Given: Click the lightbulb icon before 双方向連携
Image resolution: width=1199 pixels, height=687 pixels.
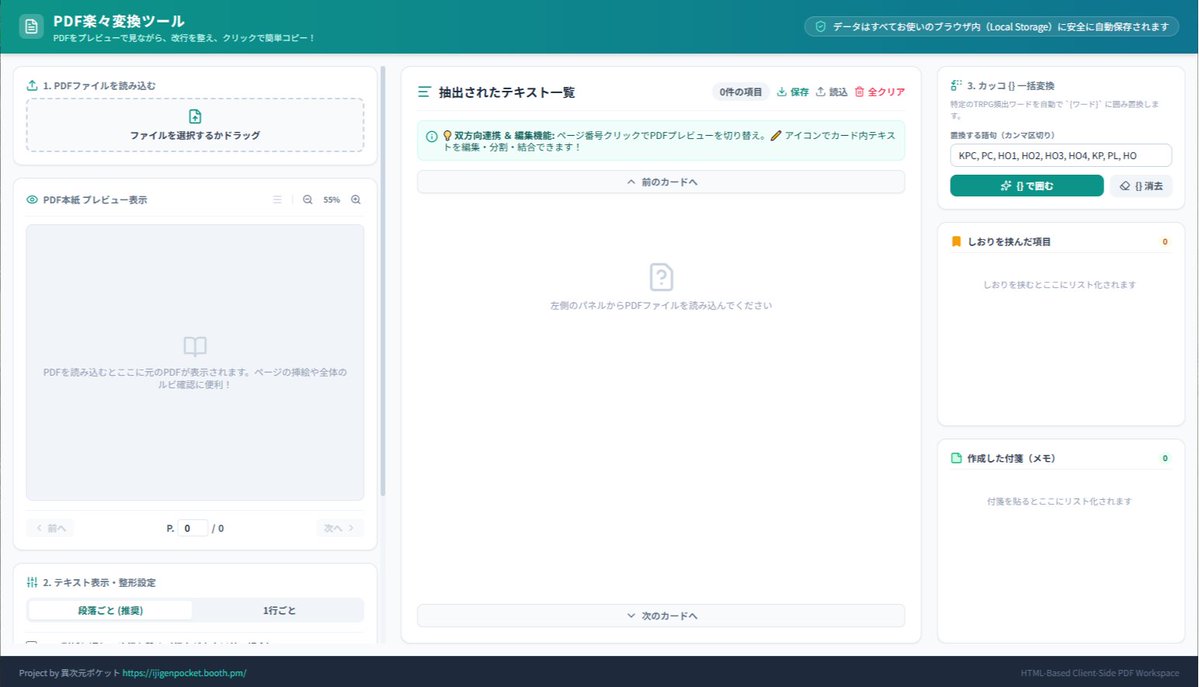Looking at the screenshot, I should pos(448,135).
